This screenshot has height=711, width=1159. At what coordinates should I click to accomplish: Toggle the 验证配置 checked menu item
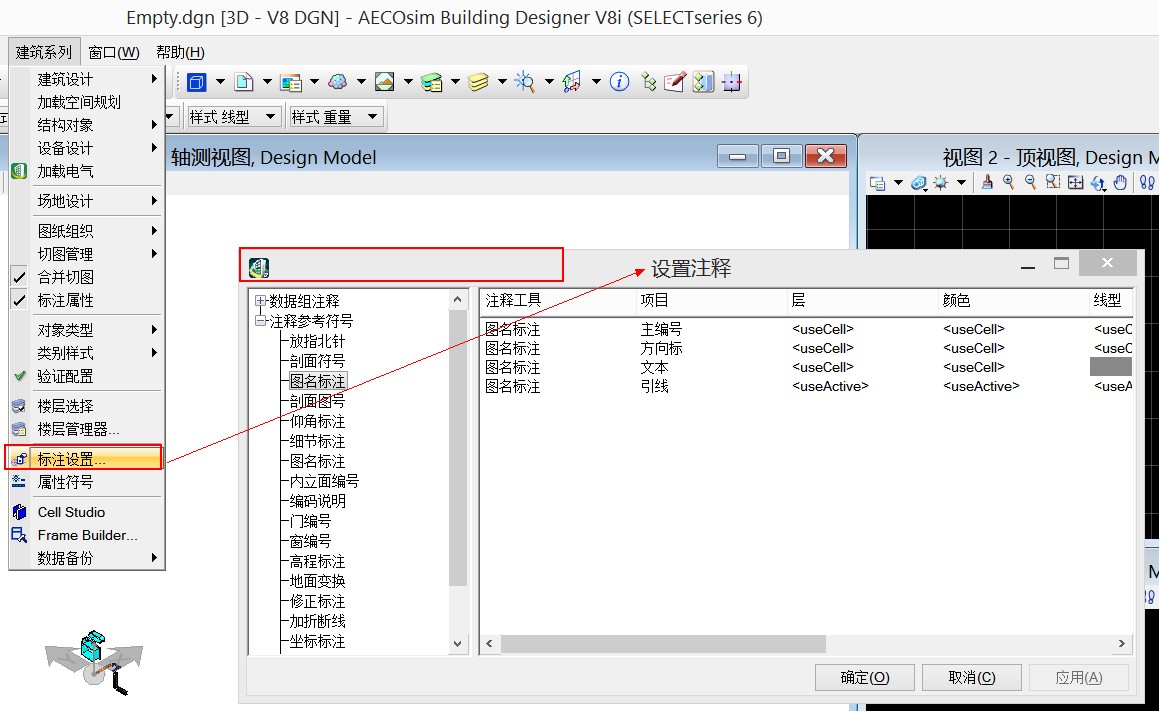(x=84, y=376)
